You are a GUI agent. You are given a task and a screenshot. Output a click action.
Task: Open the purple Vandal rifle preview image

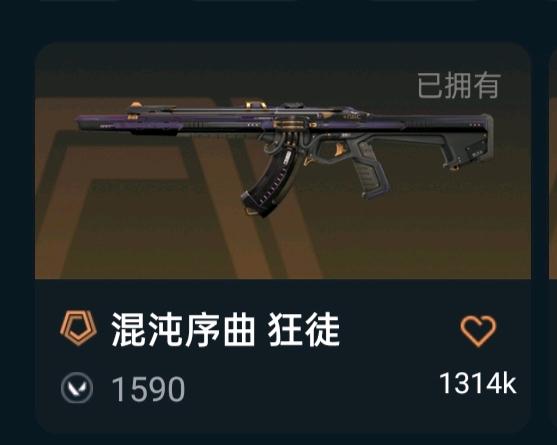pyautogui.click(x=284, y=158)
